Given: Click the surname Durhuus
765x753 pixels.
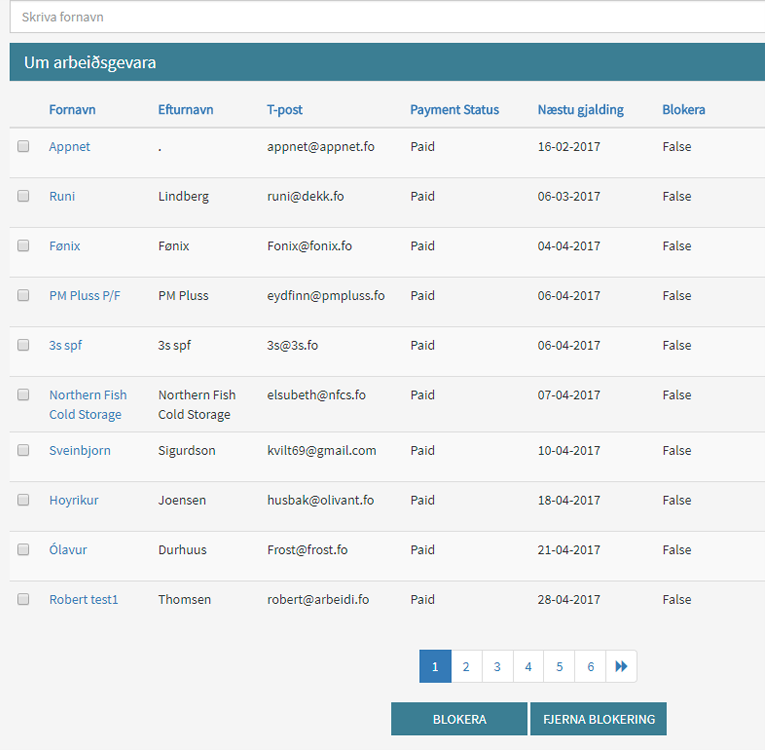Looking at the screenshot, I should pos(182,550).
